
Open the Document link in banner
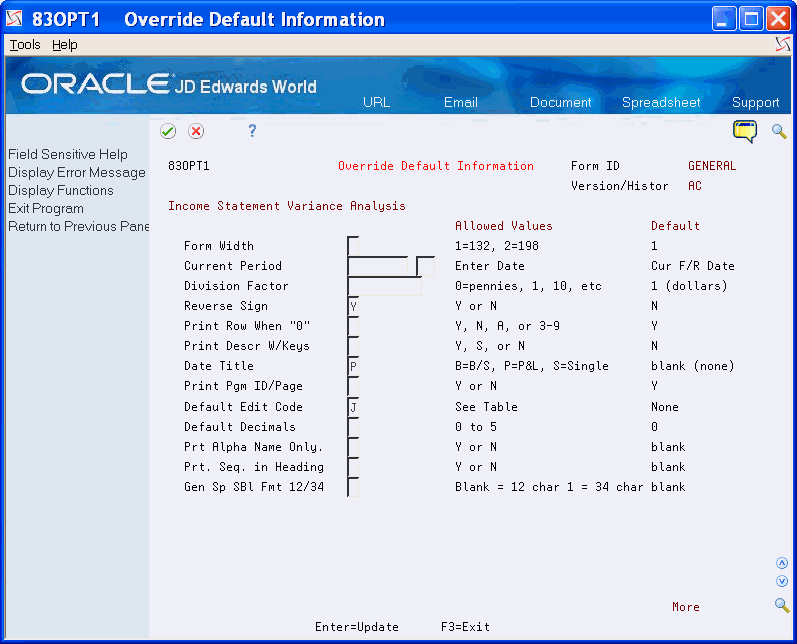[561, 102]
